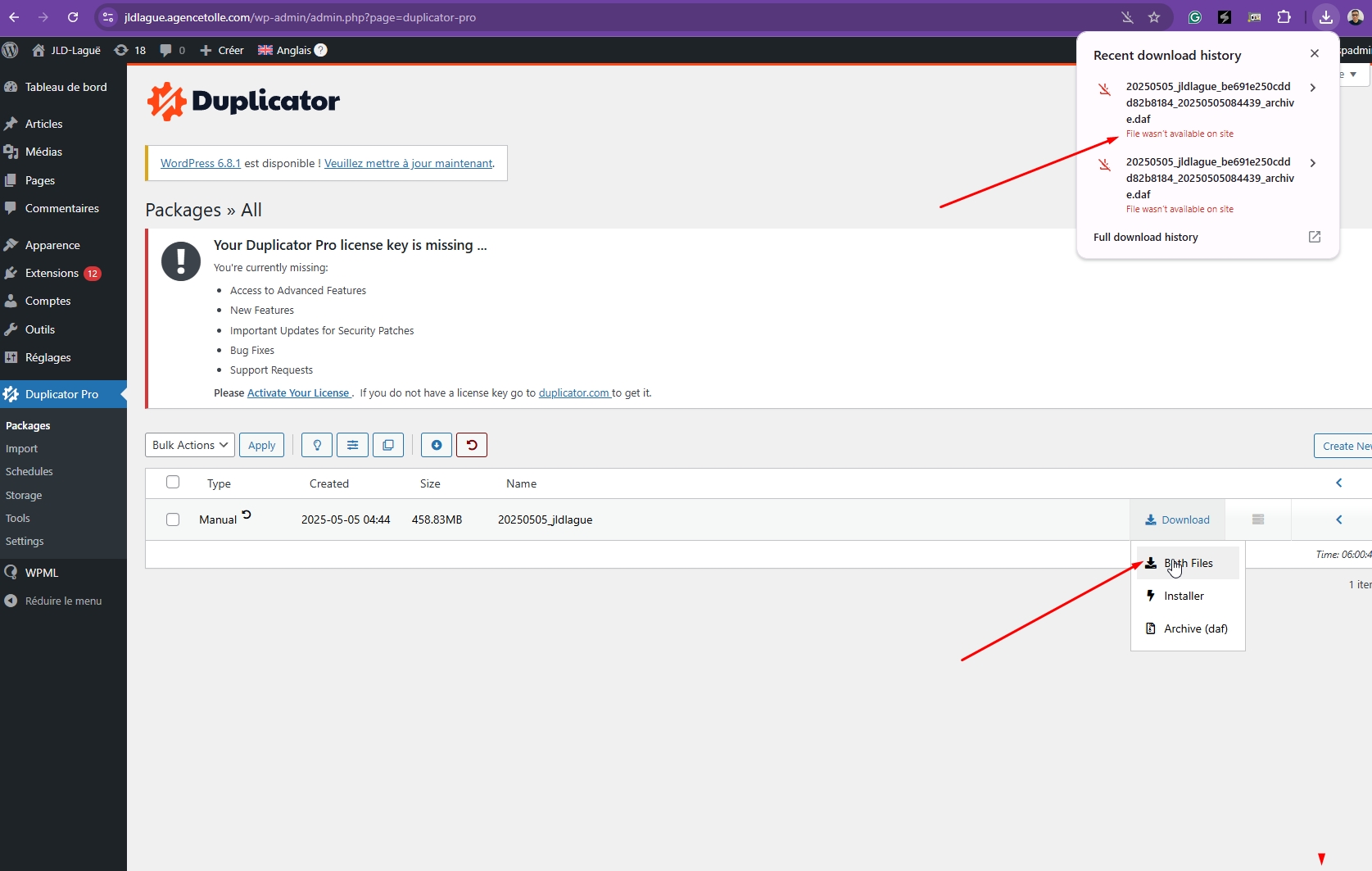1372x871 pixels.
Task: Collapse sidebar with Réduire le menu
Action: click(x=63, y=601)
